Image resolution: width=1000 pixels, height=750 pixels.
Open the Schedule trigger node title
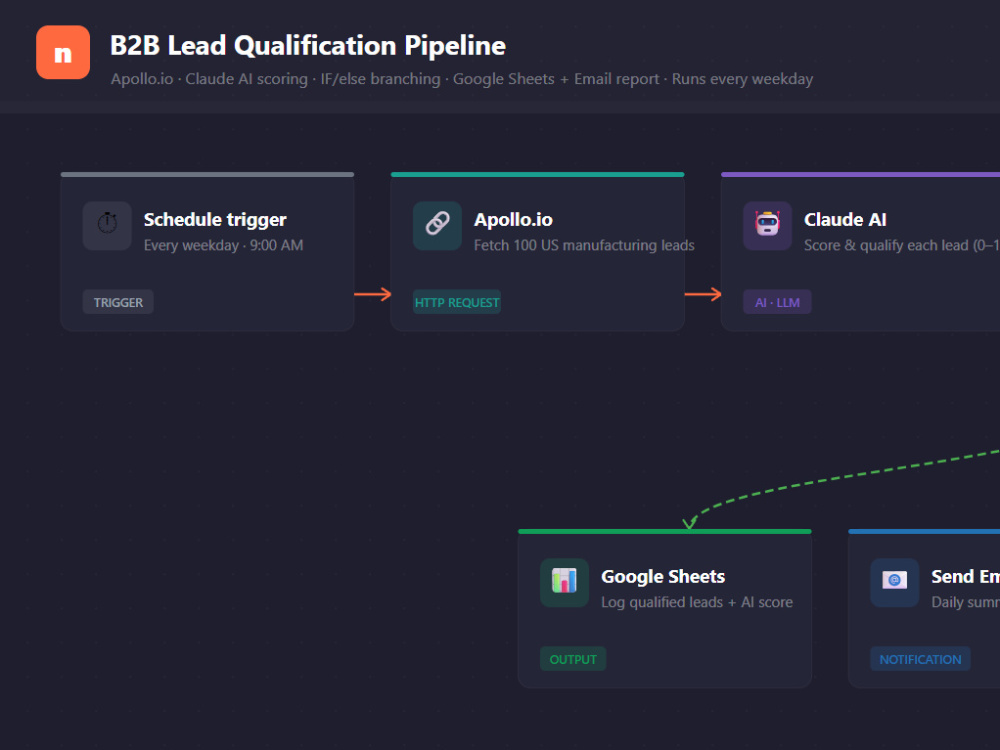coord(215,220)
